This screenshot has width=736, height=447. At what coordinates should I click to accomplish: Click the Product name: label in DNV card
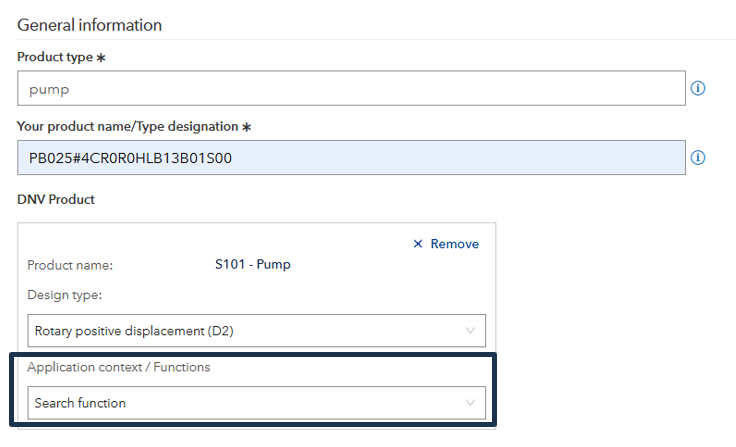point(70,265)
